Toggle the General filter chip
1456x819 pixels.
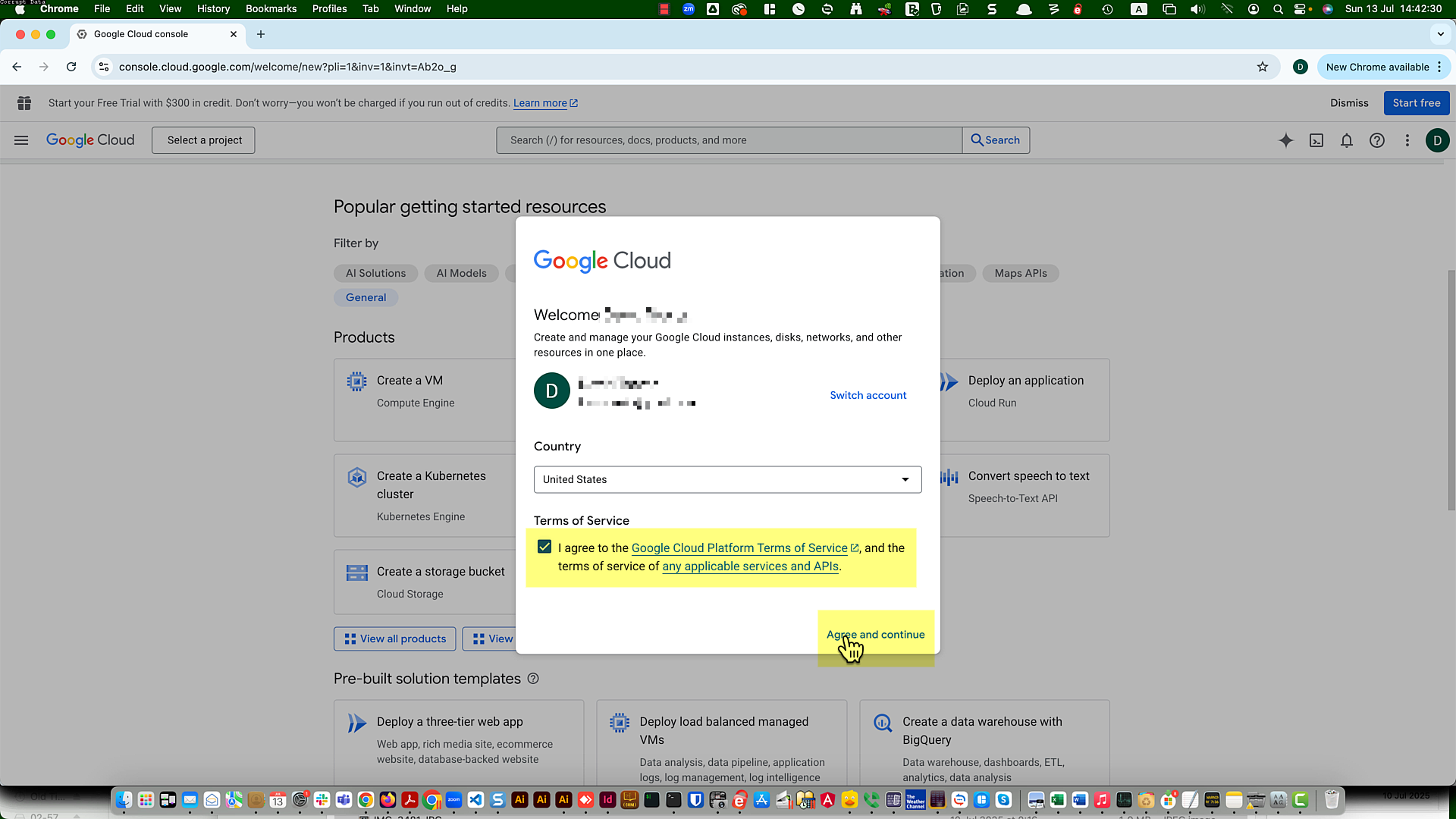(366, 297)
